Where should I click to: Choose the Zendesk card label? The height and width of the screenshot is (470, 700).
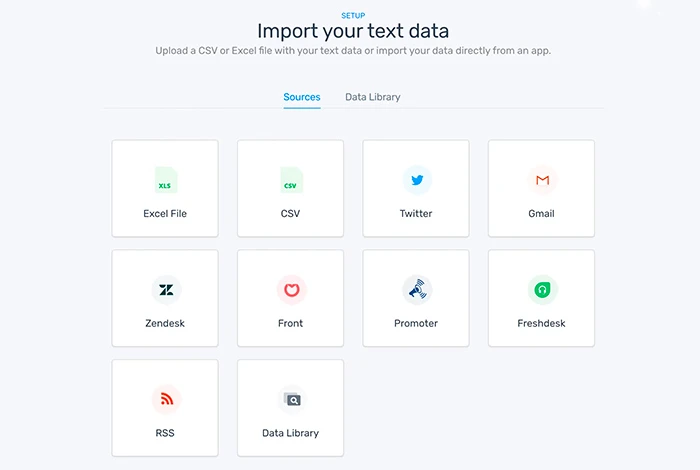(x=165, y=323)
